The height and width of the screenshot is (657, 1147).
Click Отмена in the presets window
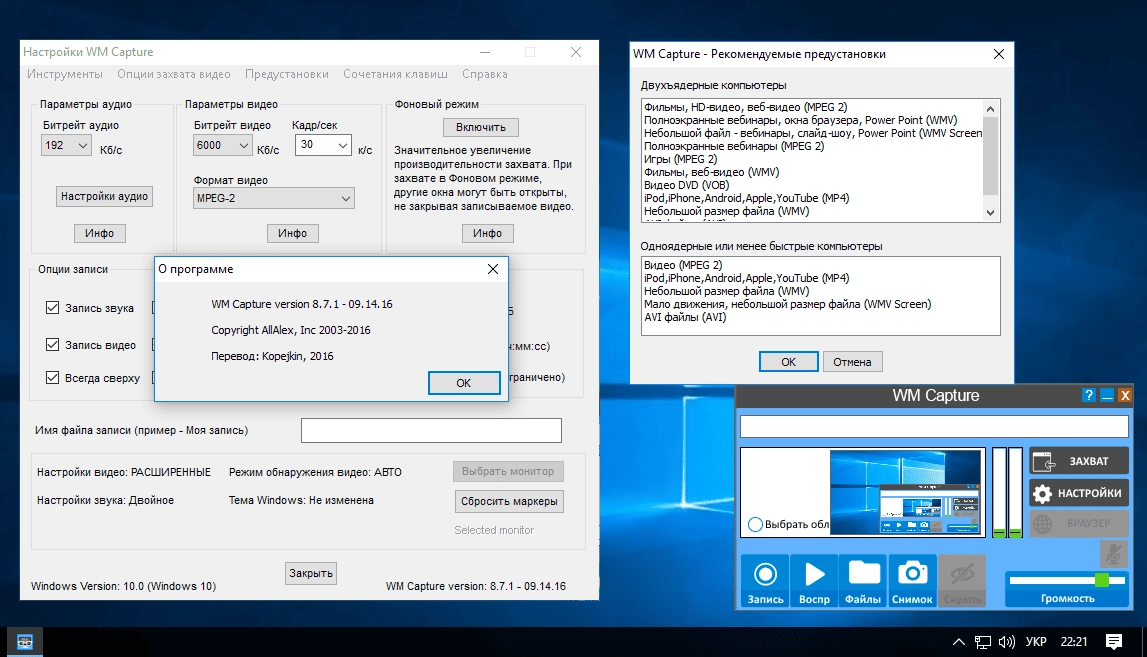[x=852, y=361]
